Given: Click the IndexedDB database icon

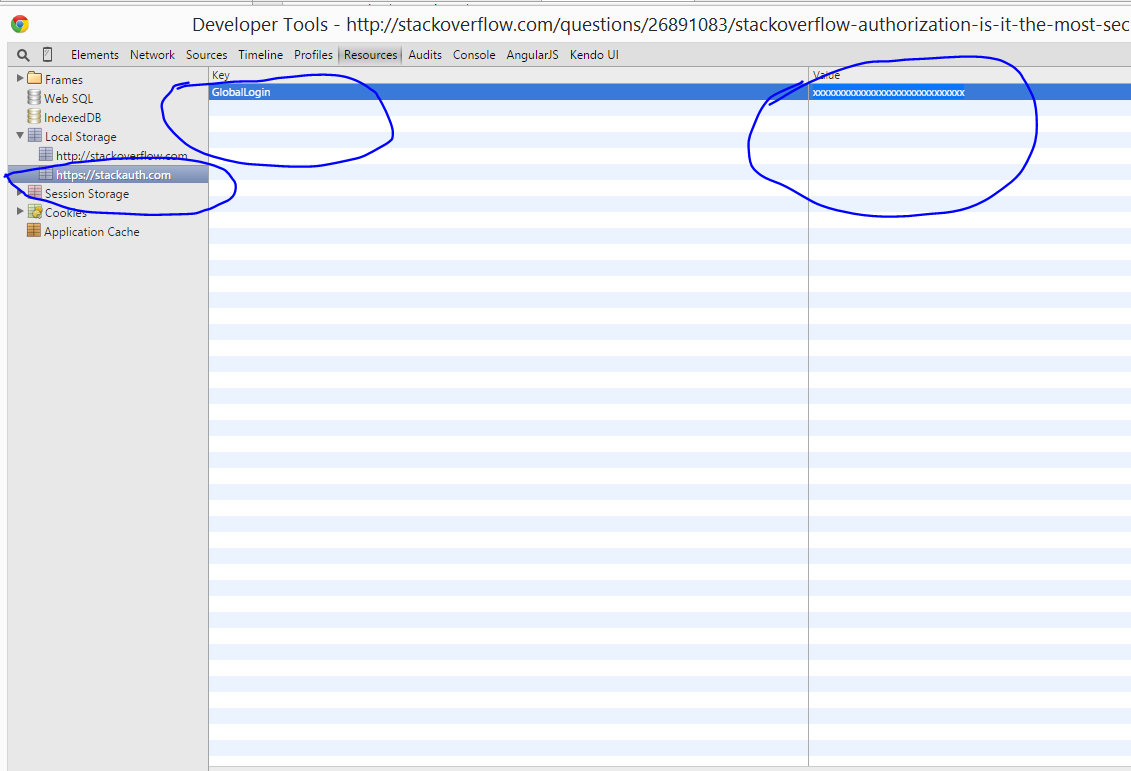Looking at the screenshot, I should tap(34, 116).
